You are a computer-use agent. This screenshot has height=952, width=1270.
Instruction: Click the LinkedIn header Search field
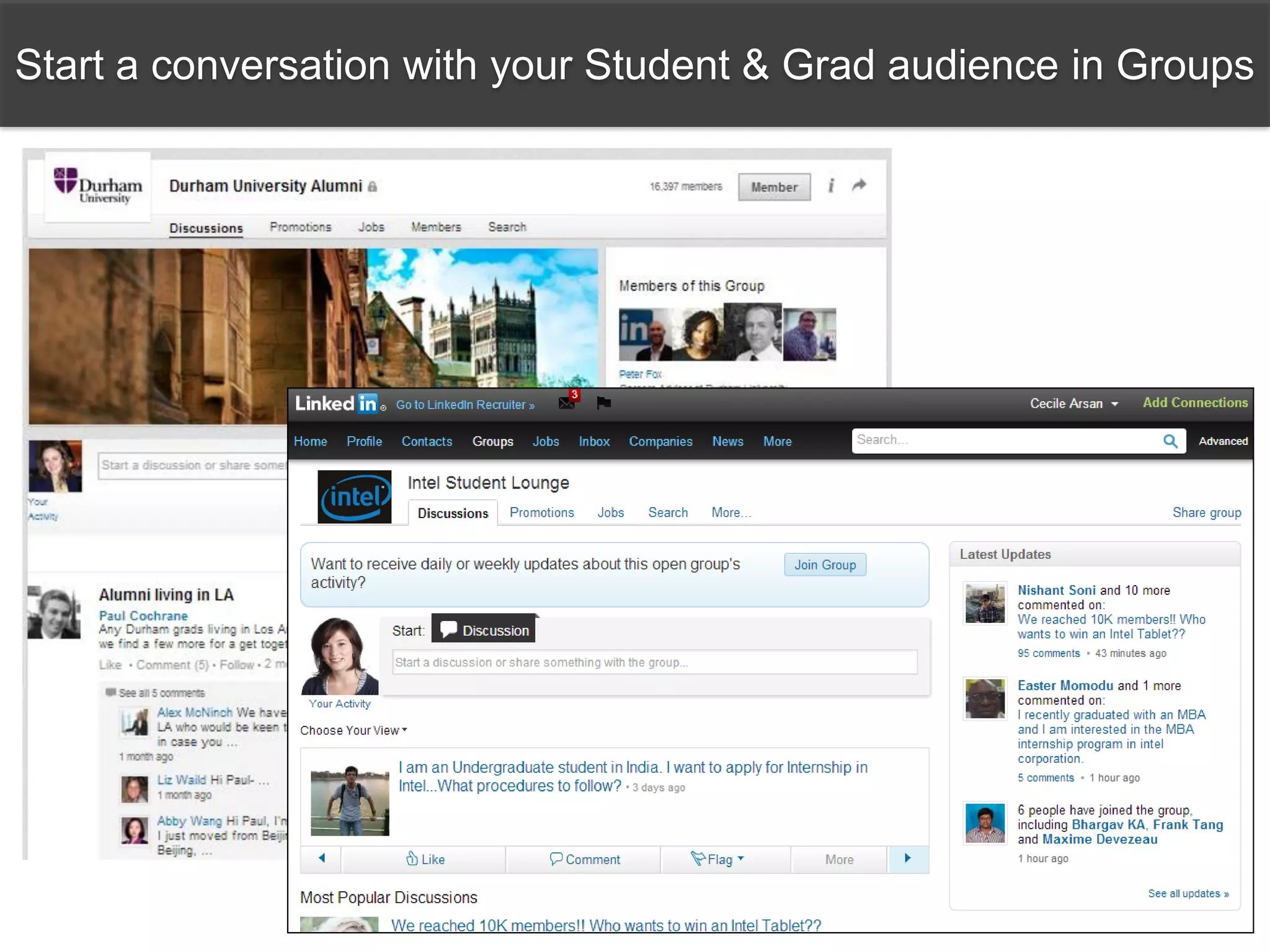coord(1019,441)
